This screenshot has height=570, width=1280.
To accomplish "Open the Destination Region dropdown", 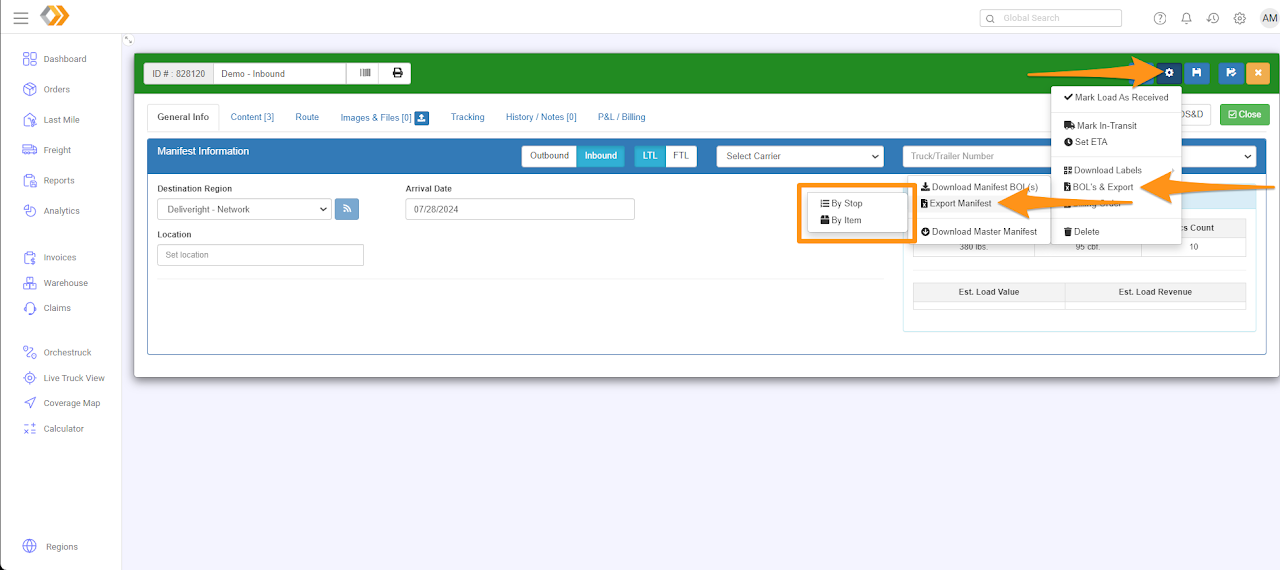I will [244, 209].
